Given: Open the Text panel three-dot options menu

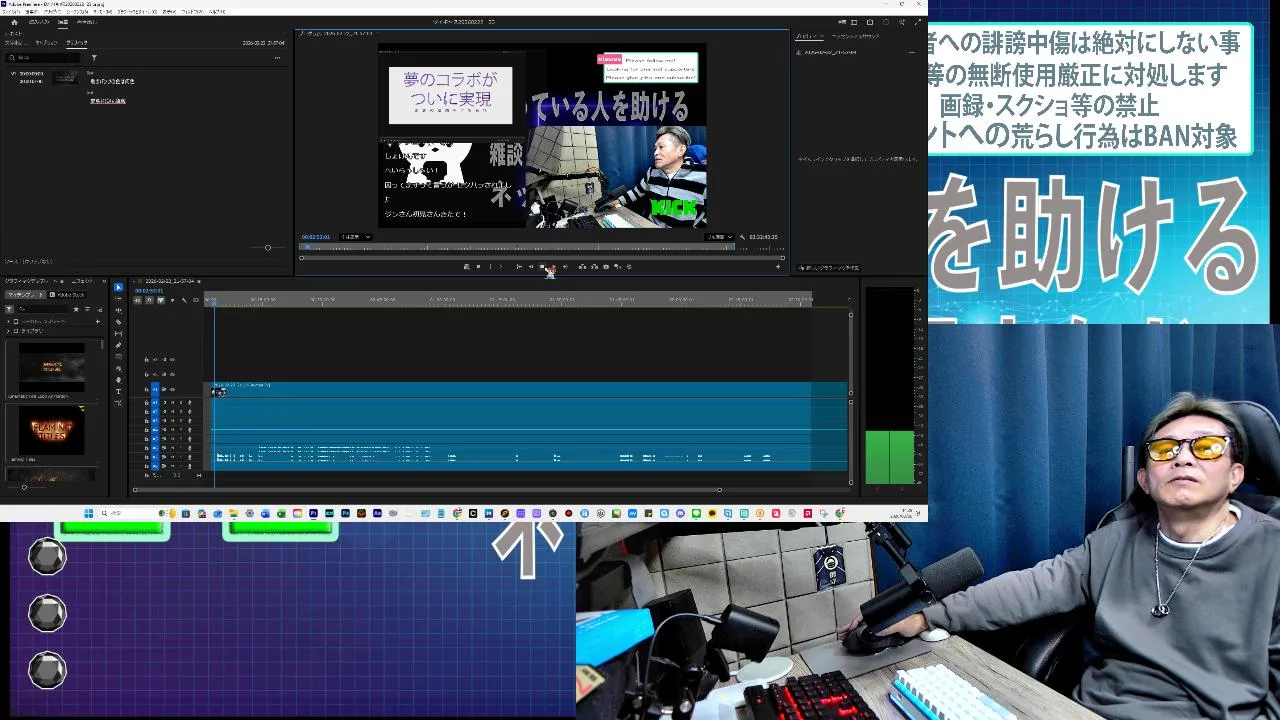Looking at the screenshot, I should (277, 58).
